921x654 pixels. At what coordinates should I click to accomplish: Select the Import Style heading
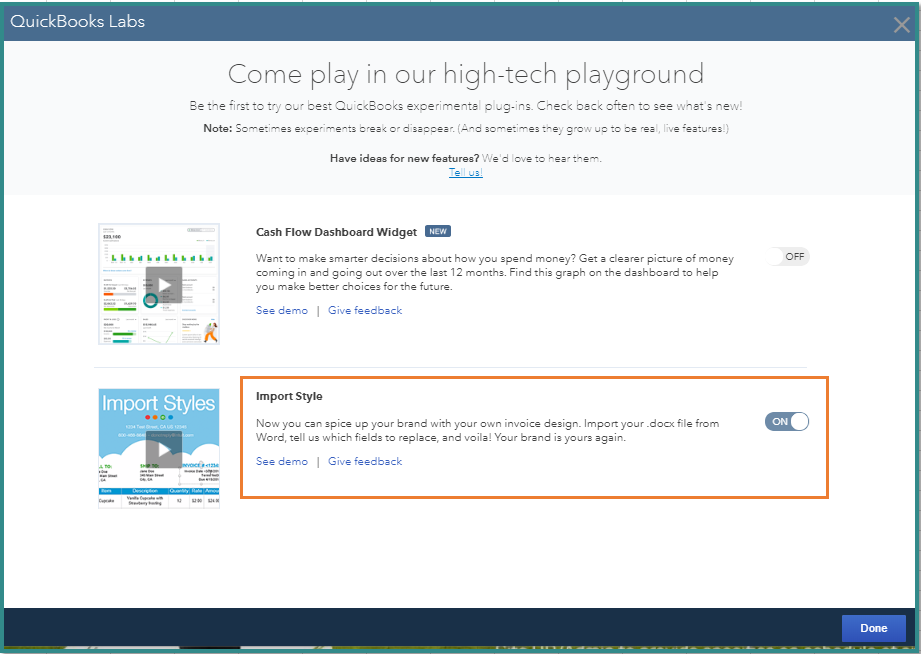(289, 396)
